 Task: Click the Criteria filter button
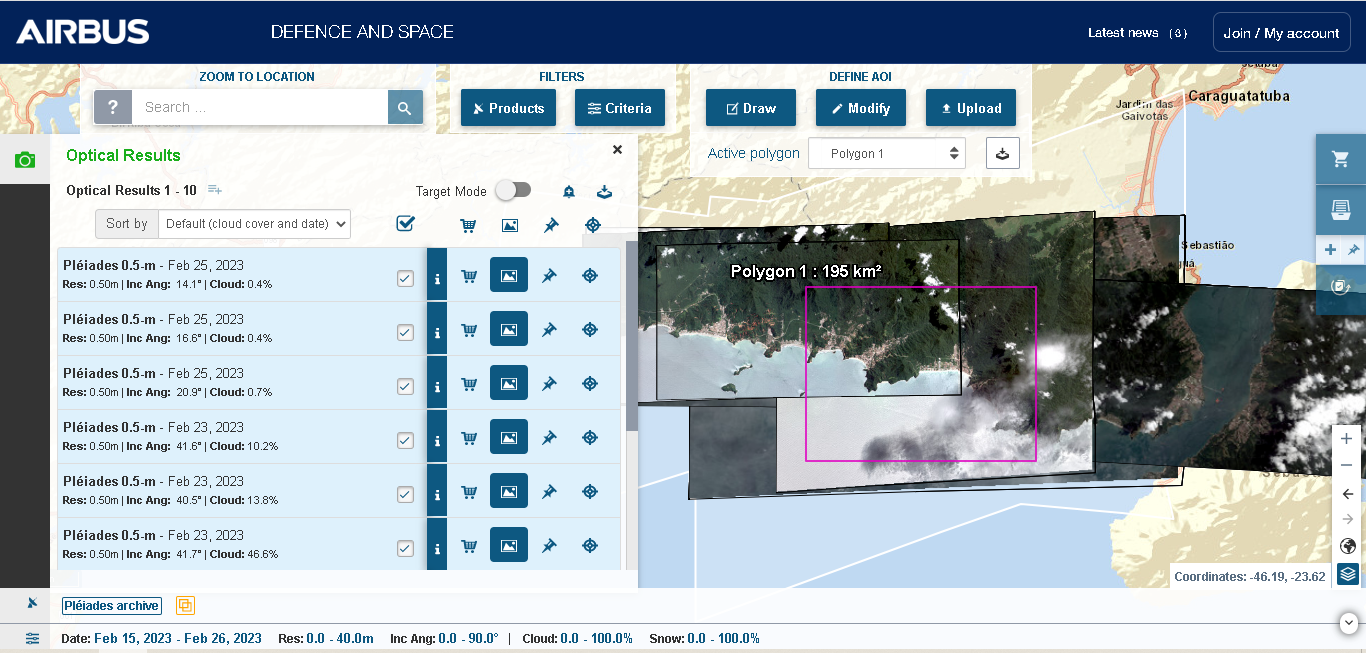point(620,108)
